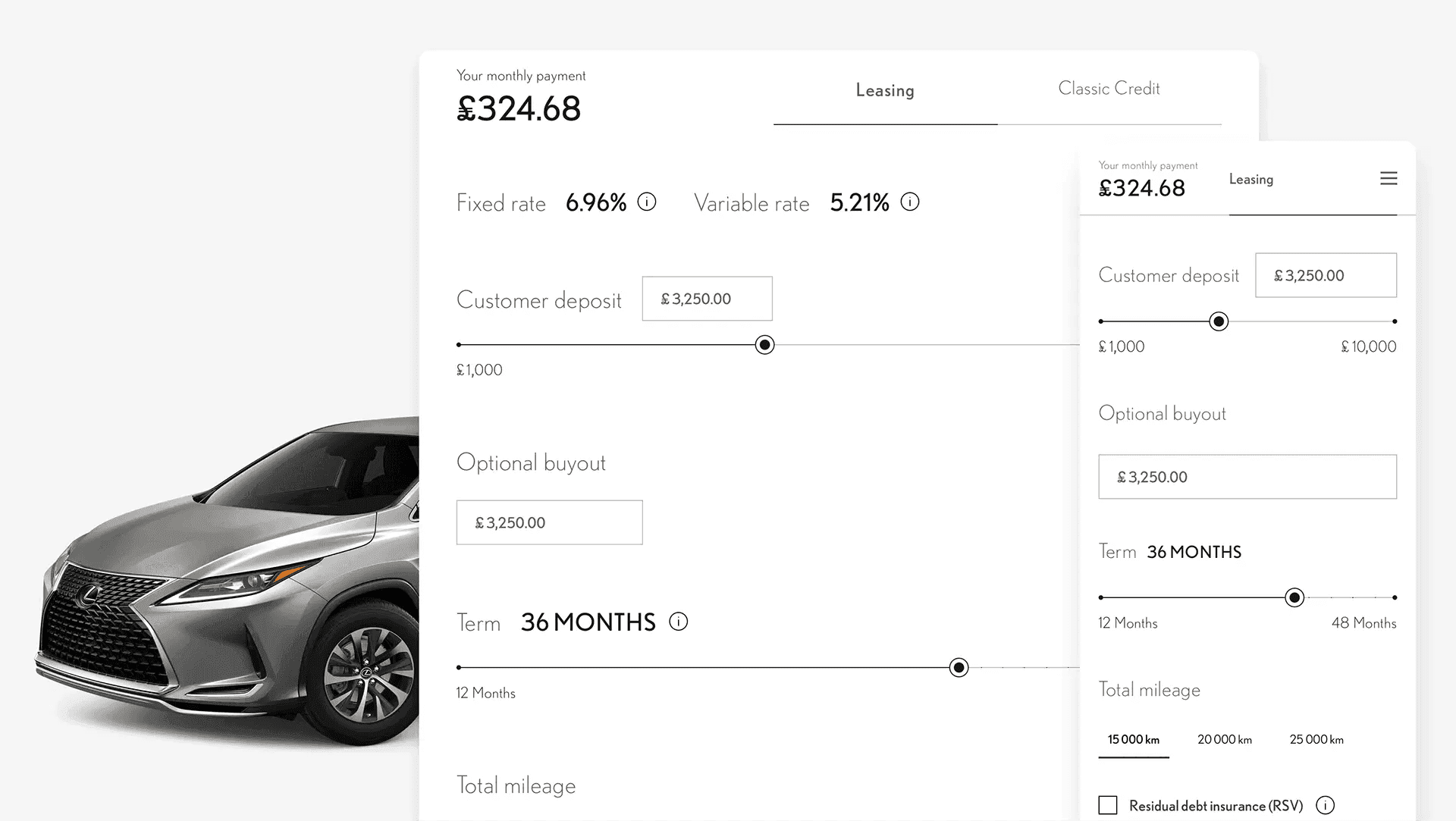The image size is (1456, 821).
Task: Click the mobile Optional buyout input field
Action: pyautogui.click(x=1247, y=477)
